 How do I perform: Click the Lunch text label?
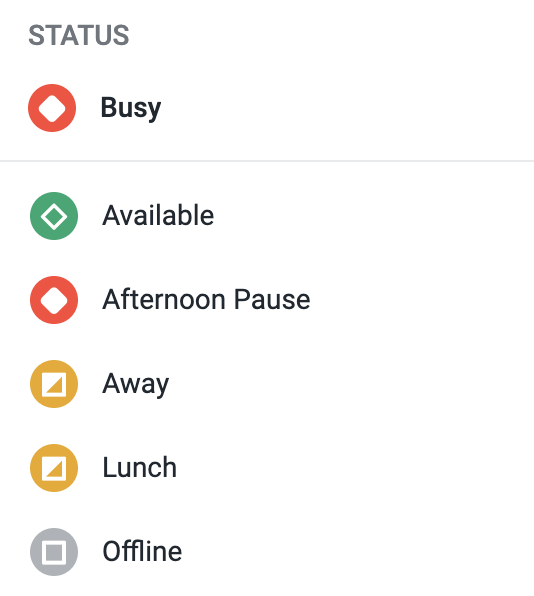coord(140,468)
